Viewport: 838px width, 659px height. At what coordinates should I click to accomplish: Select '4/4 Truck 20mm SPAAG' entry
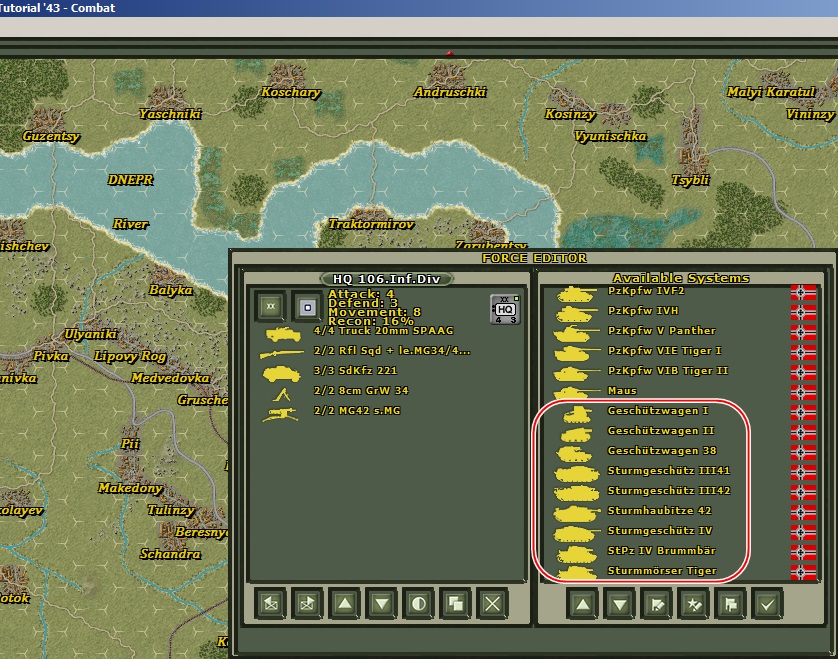(x=384, y=331)
